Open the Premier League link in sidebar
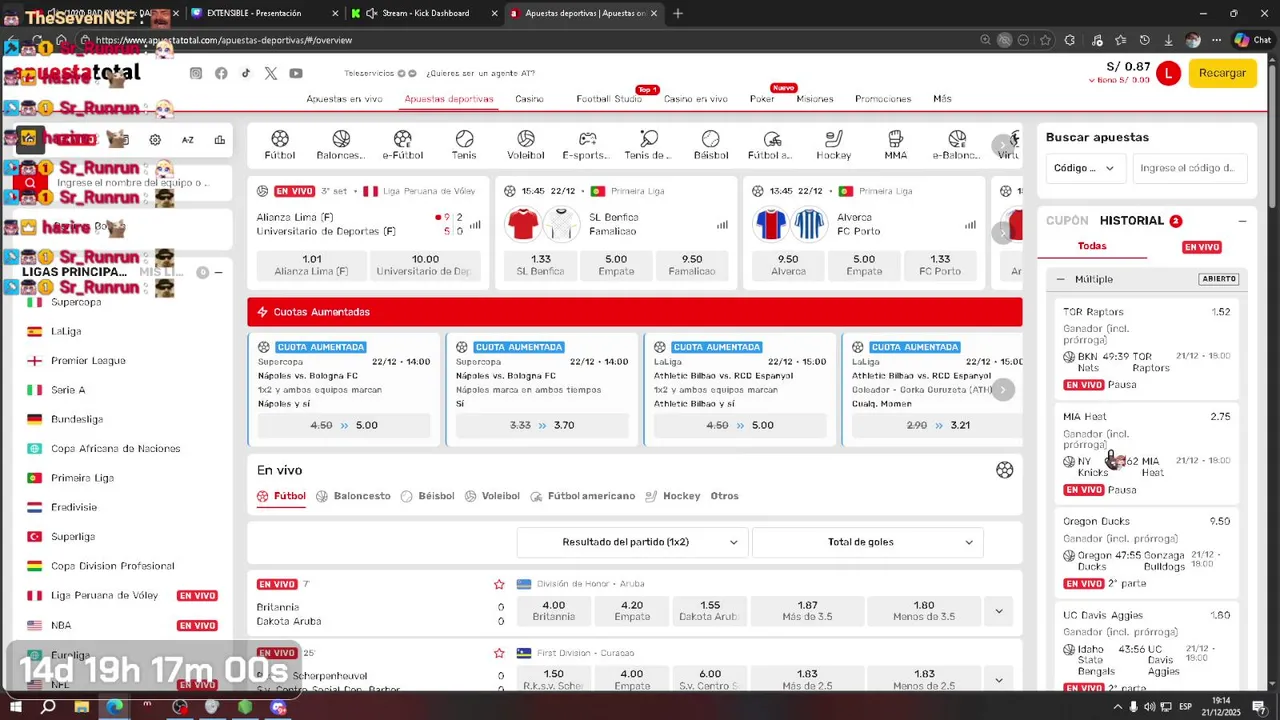Screen dimensions: 1280x720 tap(88, 361)
